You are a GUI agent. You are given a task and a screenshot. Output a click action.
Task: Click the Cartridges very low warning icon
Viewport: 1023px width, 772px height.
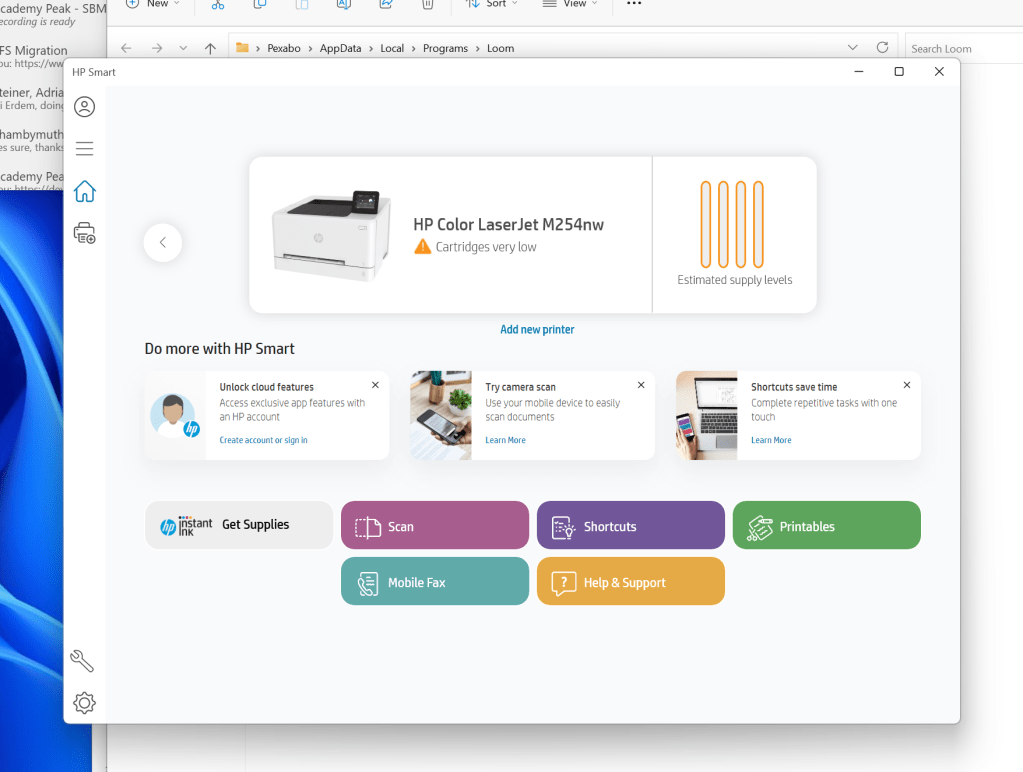coord(423,247)
